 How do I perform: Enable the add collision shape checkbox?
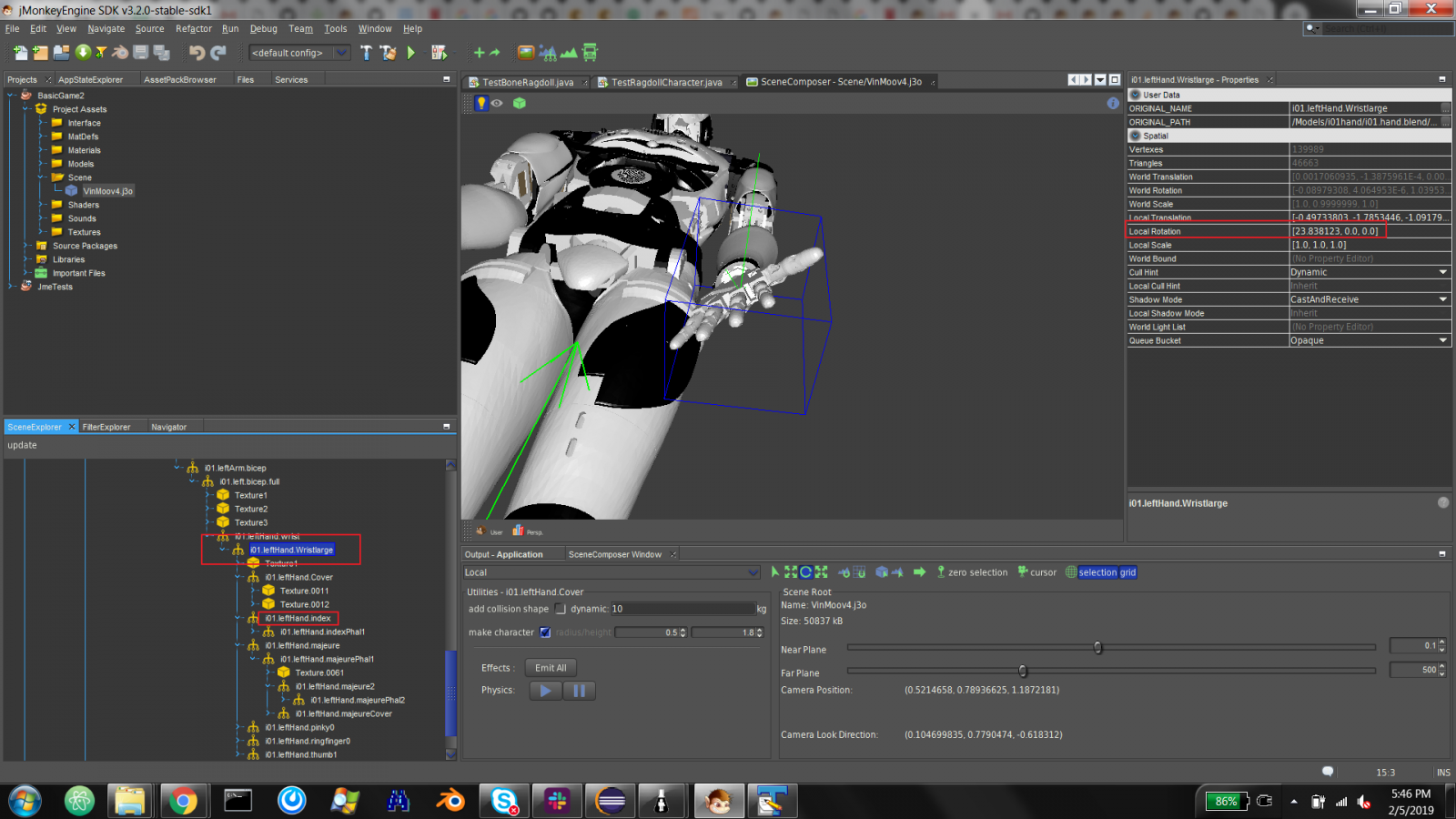(x=561, y=609)
